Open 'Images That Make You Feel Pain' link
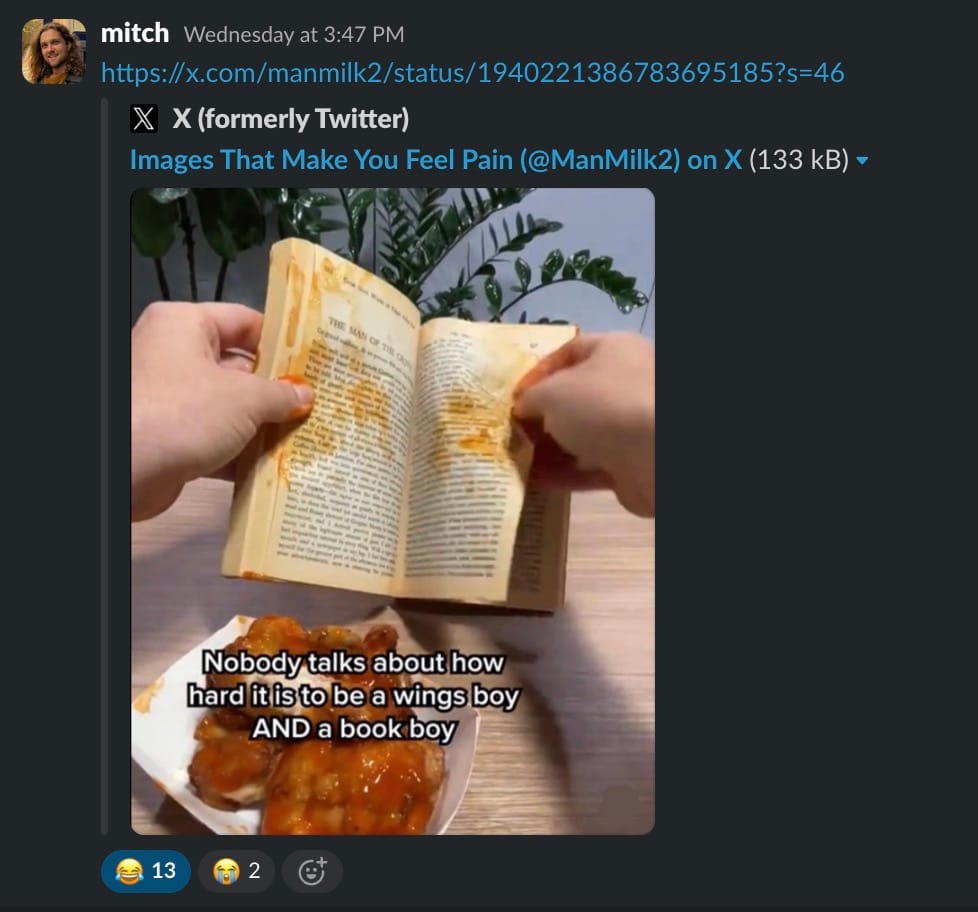Viewport: 978px width, 912px height. click(x=435, y=160)
